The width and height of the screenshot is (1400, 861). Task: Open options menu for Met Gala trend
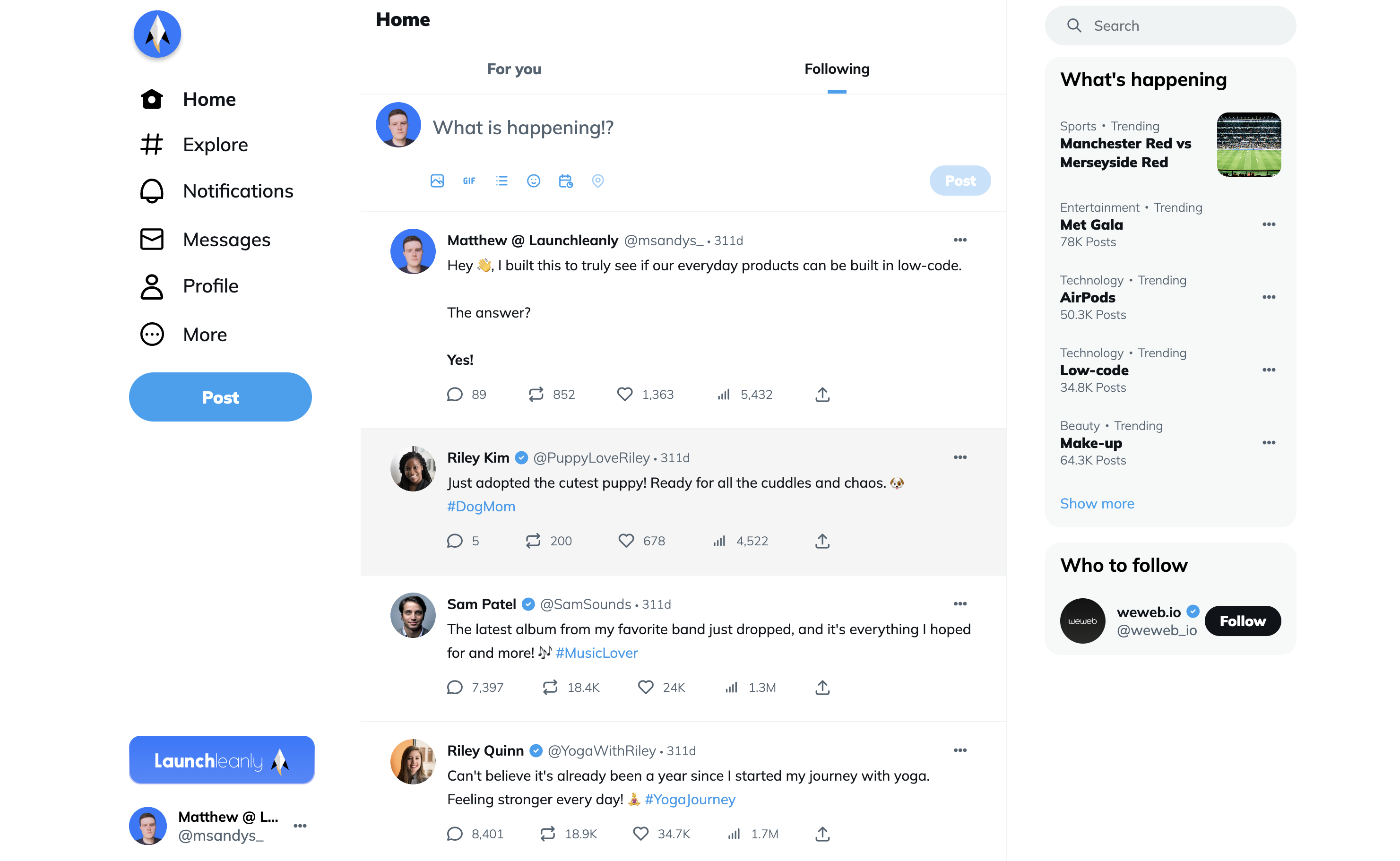point(1269,224)
